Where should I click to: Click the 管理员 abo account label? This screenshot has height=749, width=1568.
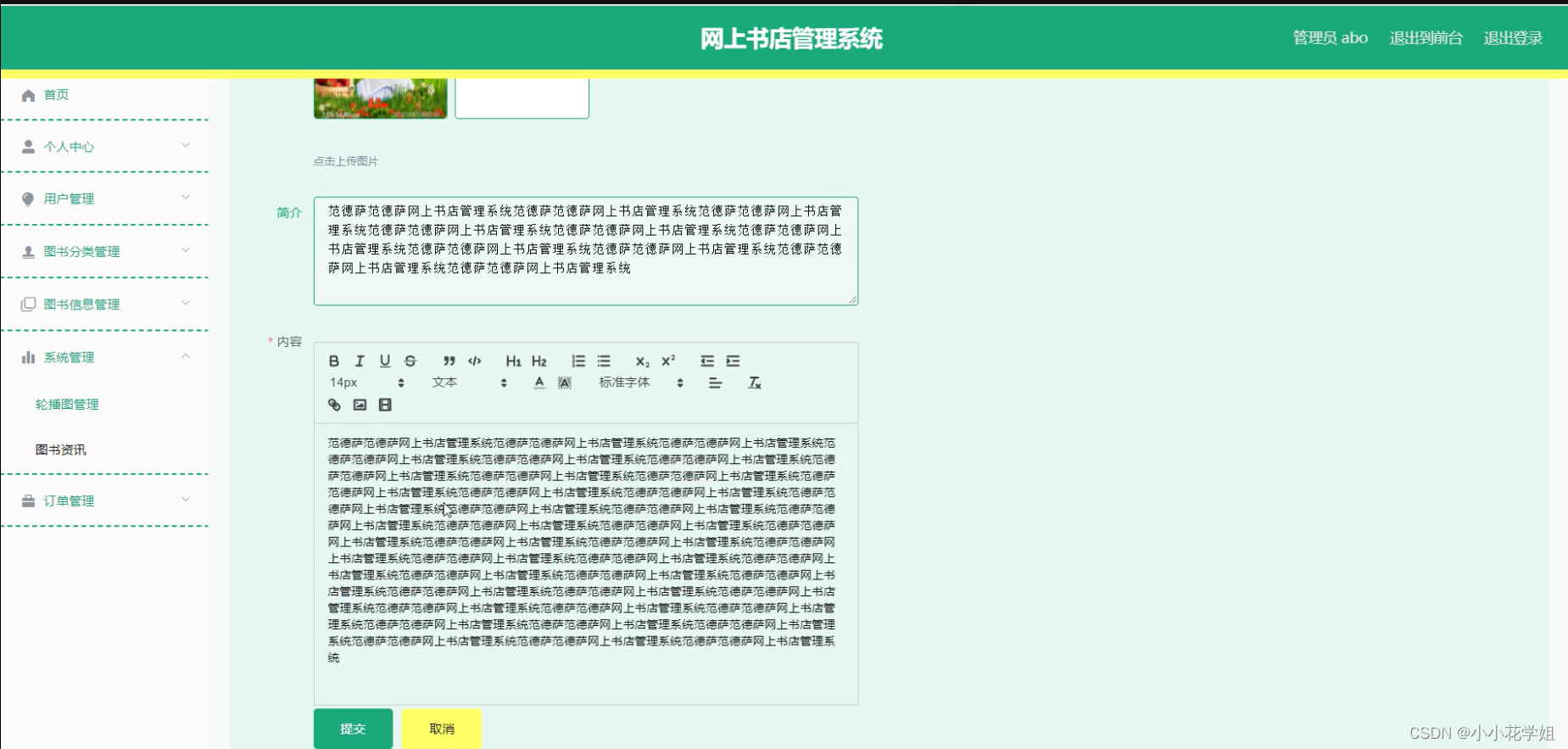[x=1330, y=38]
